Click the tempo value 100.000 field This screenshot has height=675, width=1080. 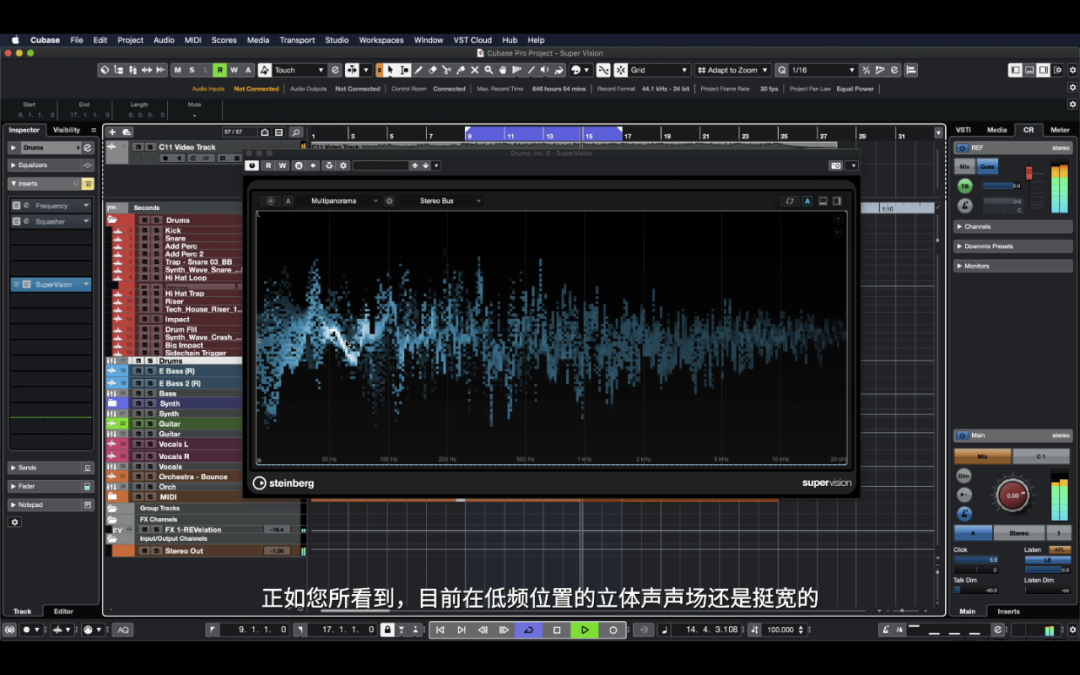[780, 630]
